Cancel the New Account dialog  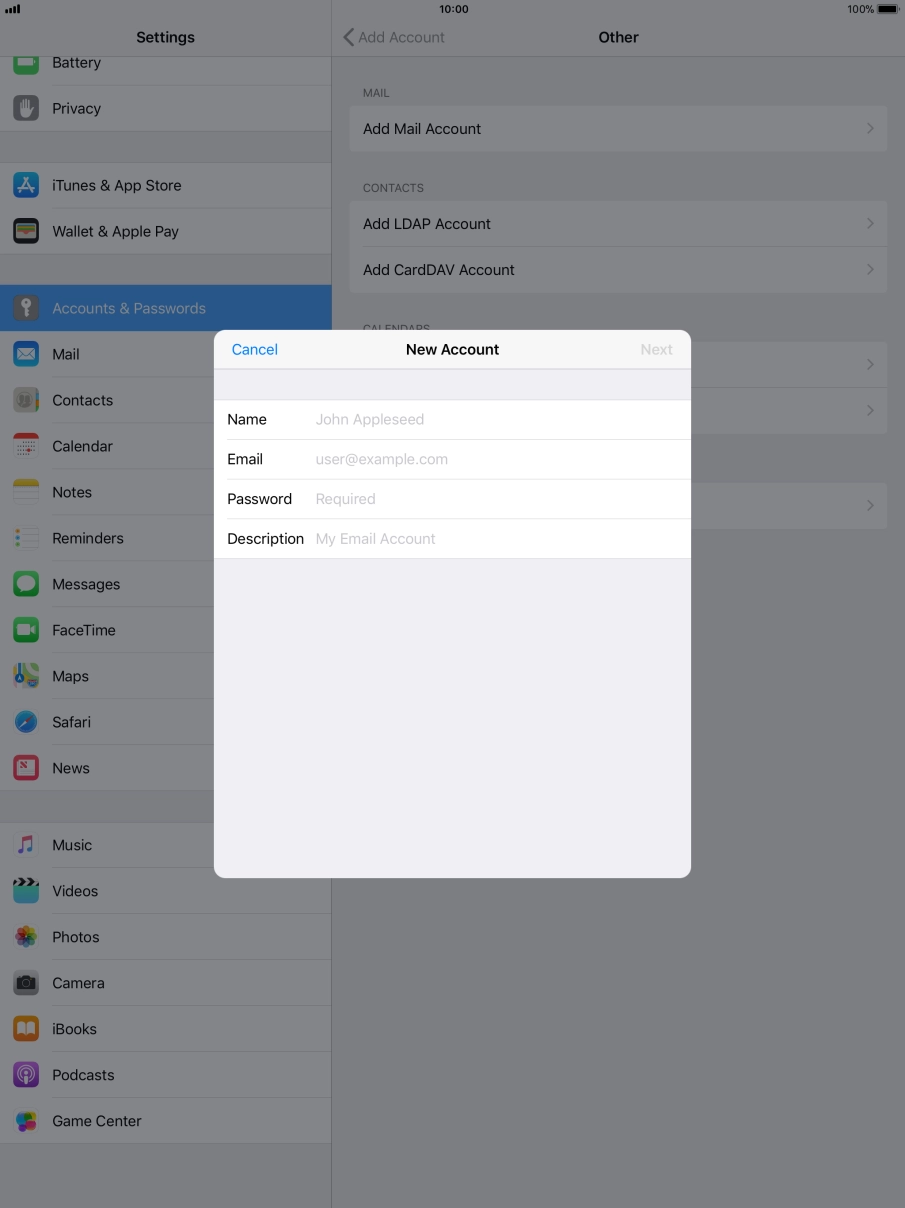[254, 349]
